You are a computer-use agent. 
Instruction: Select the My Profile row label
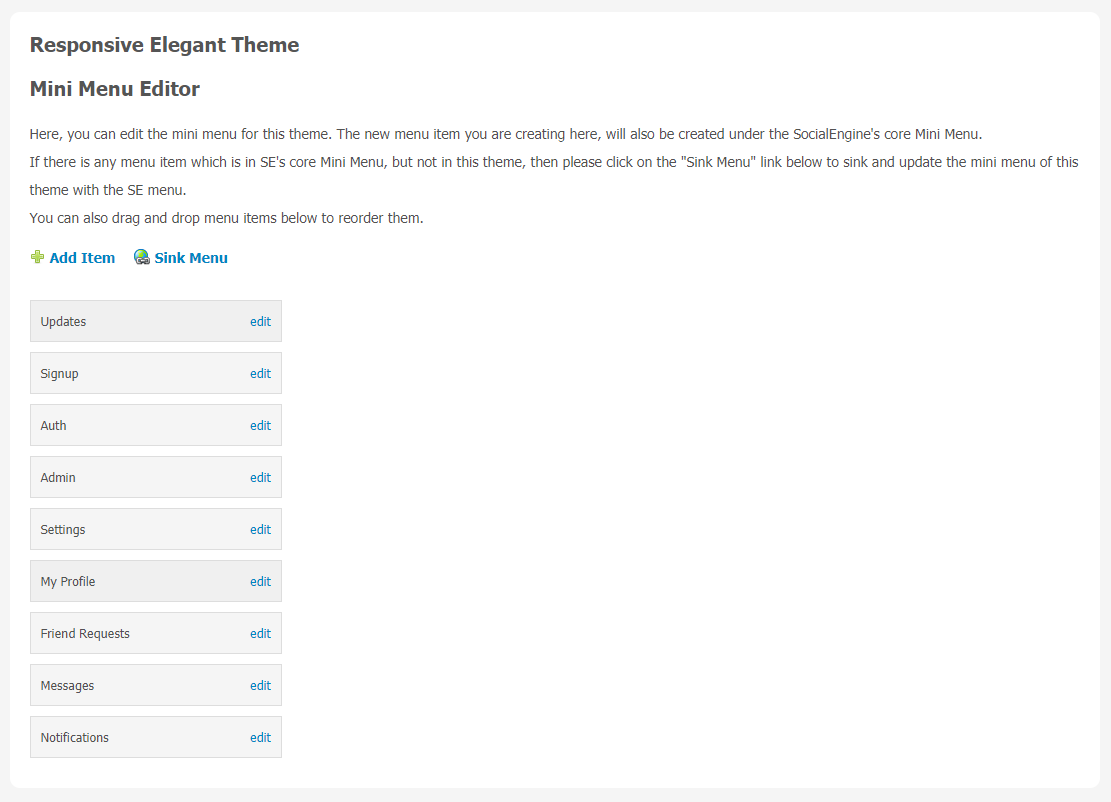pos(67,582)
